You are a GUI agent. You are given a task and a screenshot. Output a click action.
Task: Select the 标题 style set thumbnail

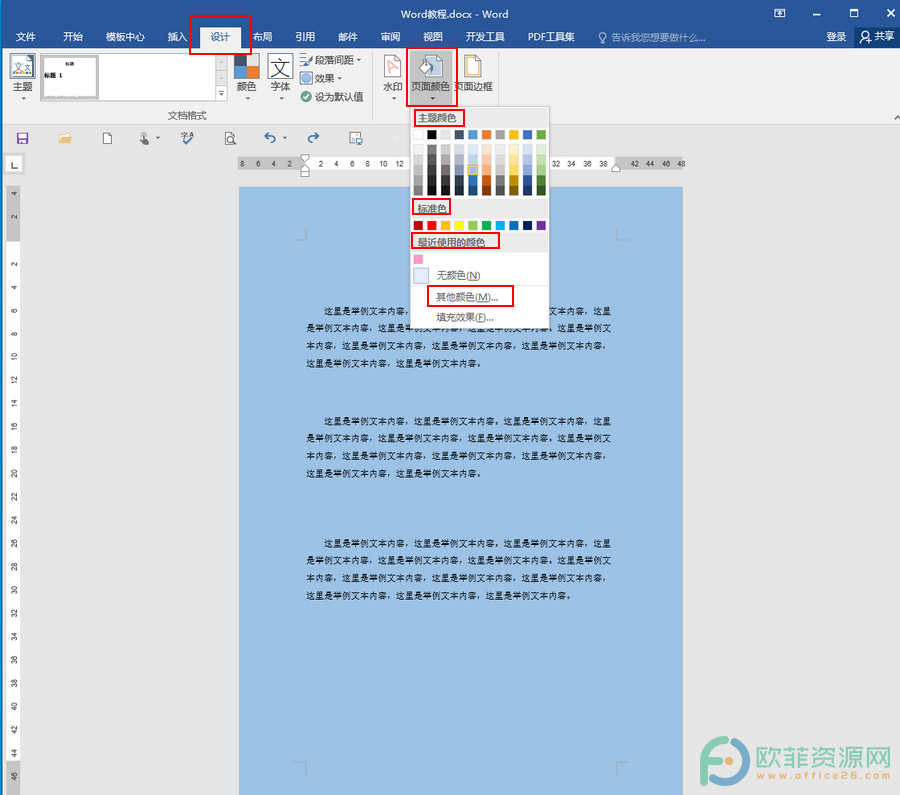pyautogui.click(x=70, y=77)
